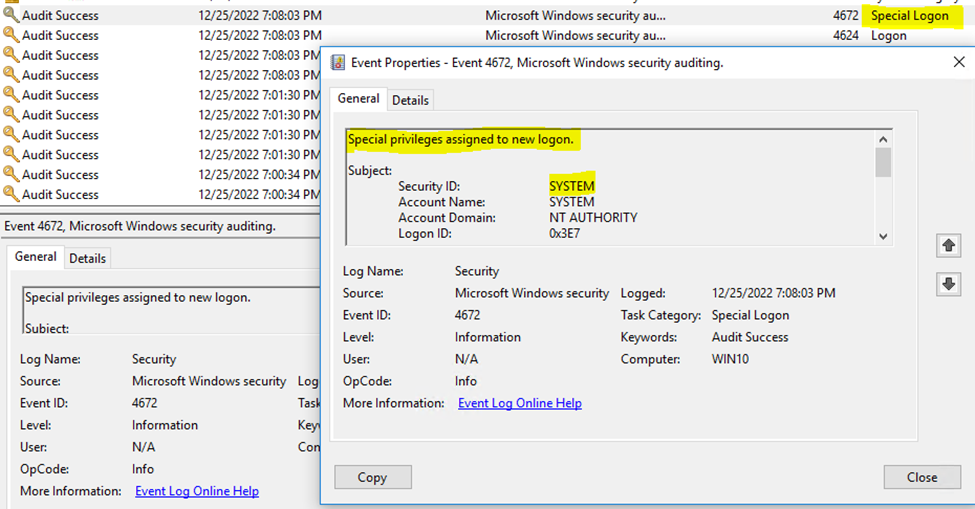Click 'Special privileges assigned to new logon.' in preview pane
The height and width of the screenshot is (509, 975).
[138, 297]
